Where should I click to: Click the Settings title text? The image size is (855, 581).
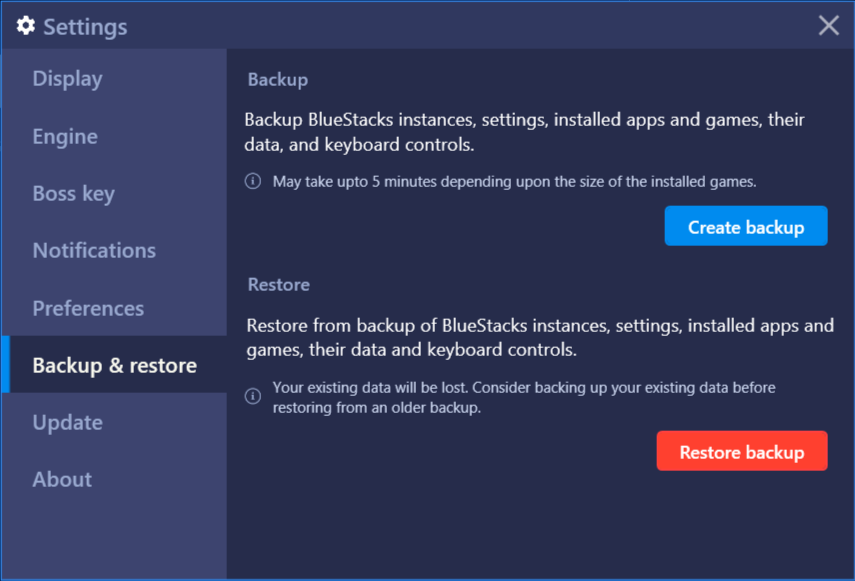click(x=85, y=27)
